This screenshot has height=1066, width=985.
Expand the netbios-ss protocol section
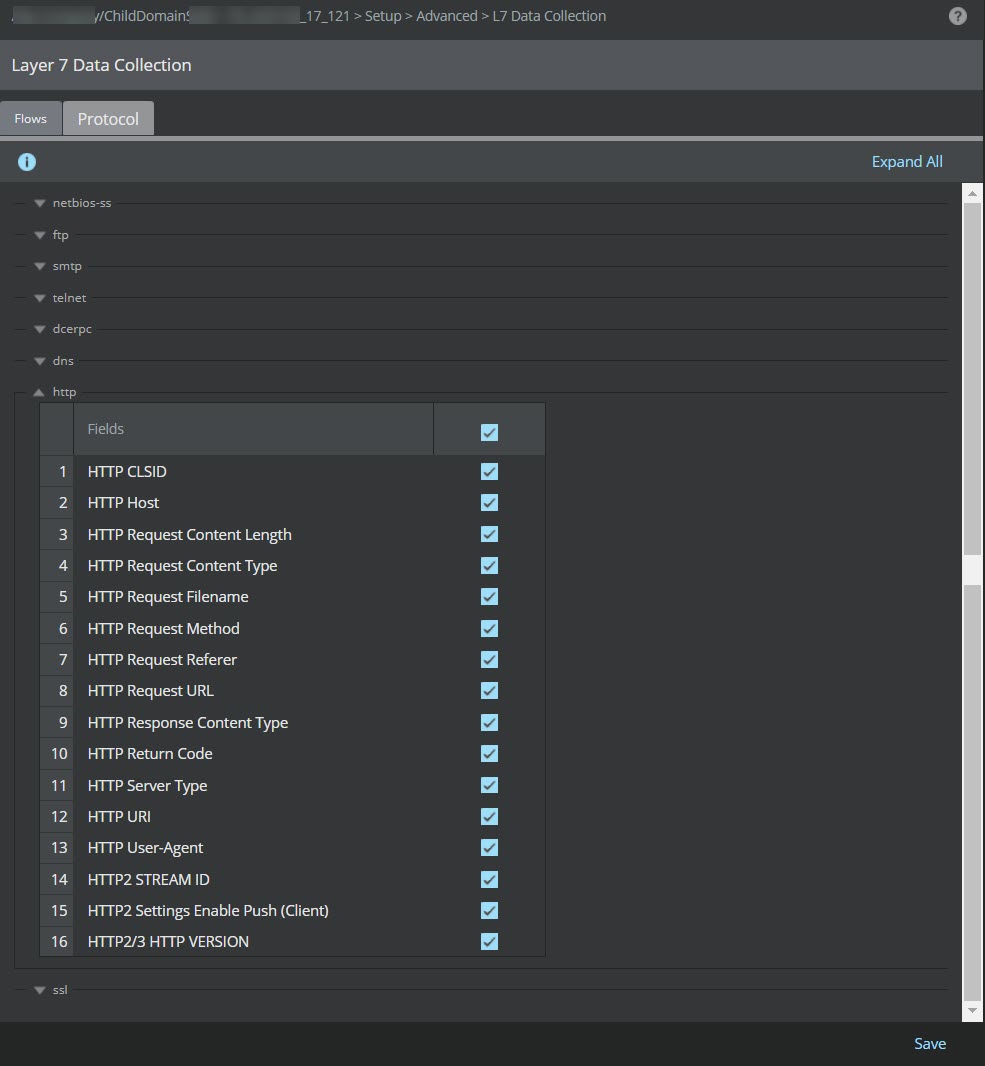click(39, 203)
